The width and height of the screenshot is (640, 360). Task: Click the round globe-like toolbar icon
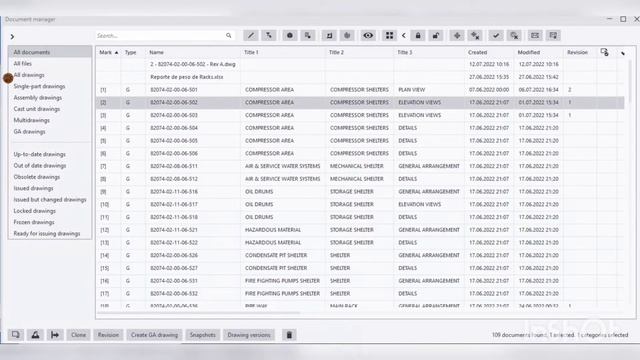347,36
